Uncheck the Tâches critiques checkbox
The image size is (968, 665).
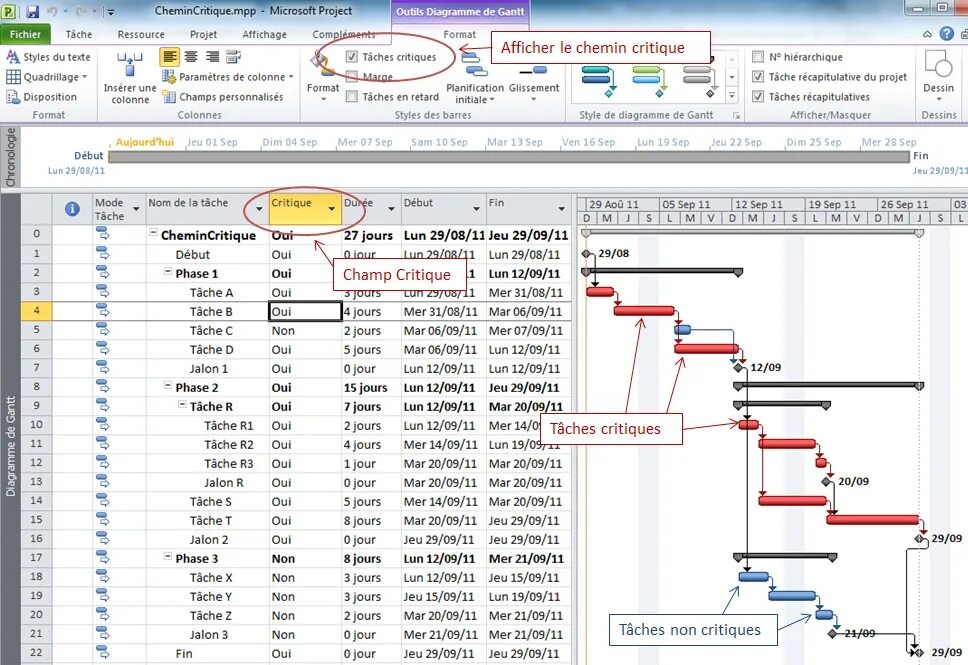352,57
